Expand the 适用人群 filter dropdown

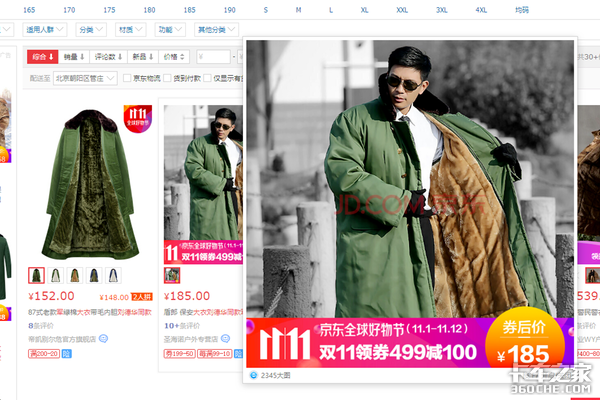[x=45, y=29]
